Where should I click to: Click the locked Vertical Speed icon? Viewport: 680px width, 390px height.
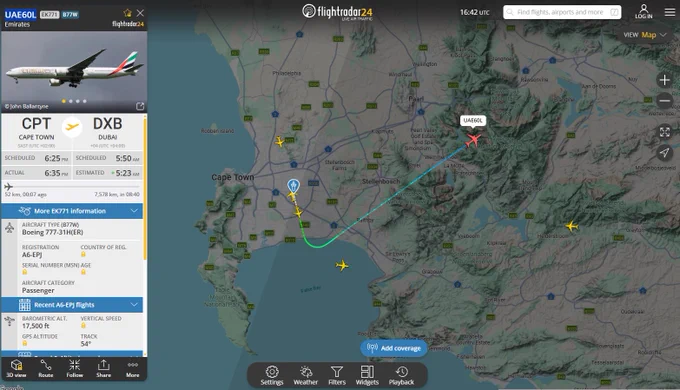[83, 325]
